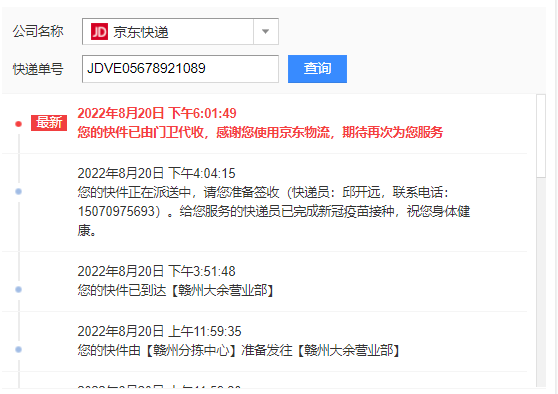
Task: Click the 正在派送中 delivery message line
Action: [263, 193]
